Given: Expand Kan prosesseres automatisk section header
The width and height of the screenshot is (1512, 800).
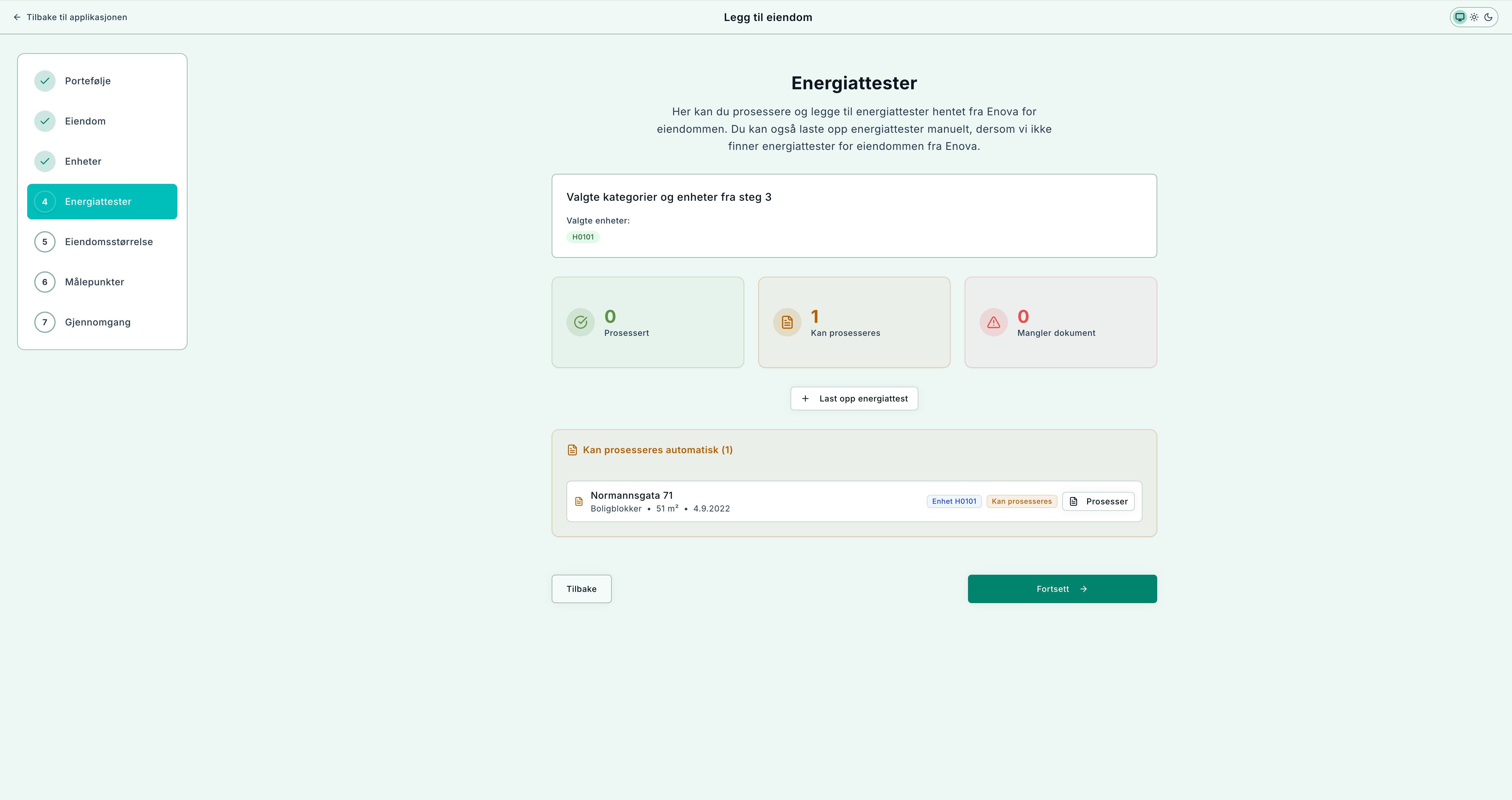Looking at the screenshot, I should tap(657, 450).
